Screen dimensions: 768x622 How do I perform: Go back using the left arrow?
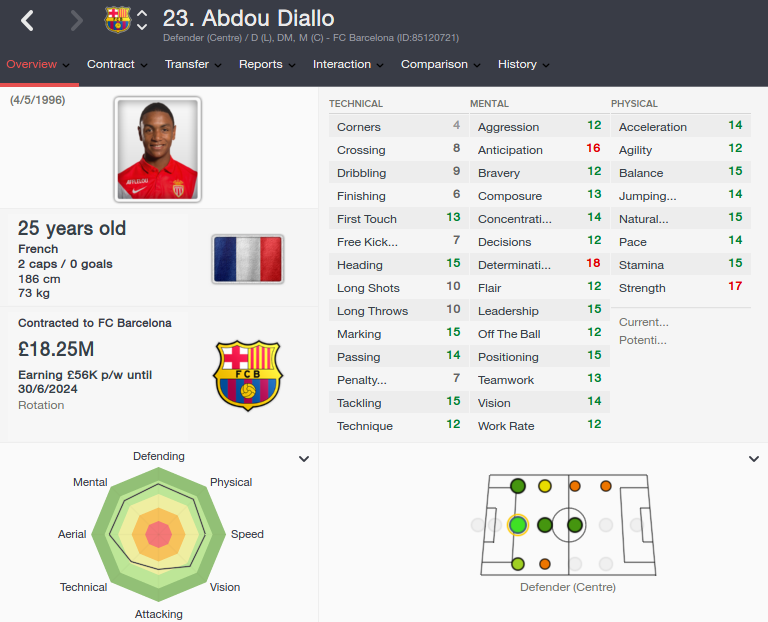pos(27,21)
